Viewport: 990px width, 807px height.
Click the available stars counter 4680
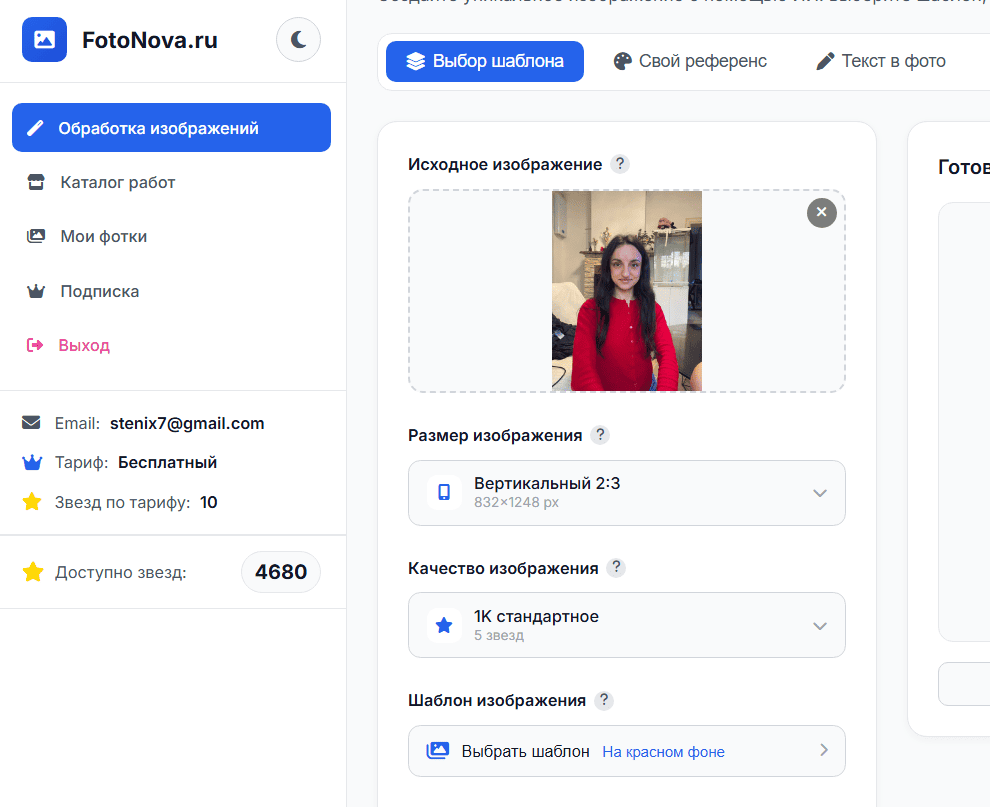click(x=280, y=572)
